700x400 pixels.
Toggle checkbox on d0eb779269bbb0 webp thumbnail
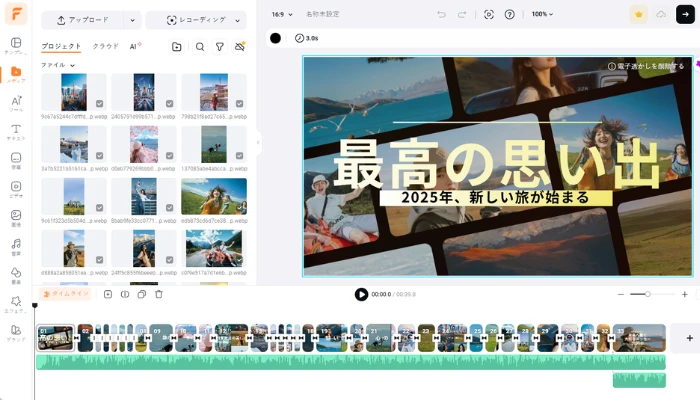click(170, 156)
